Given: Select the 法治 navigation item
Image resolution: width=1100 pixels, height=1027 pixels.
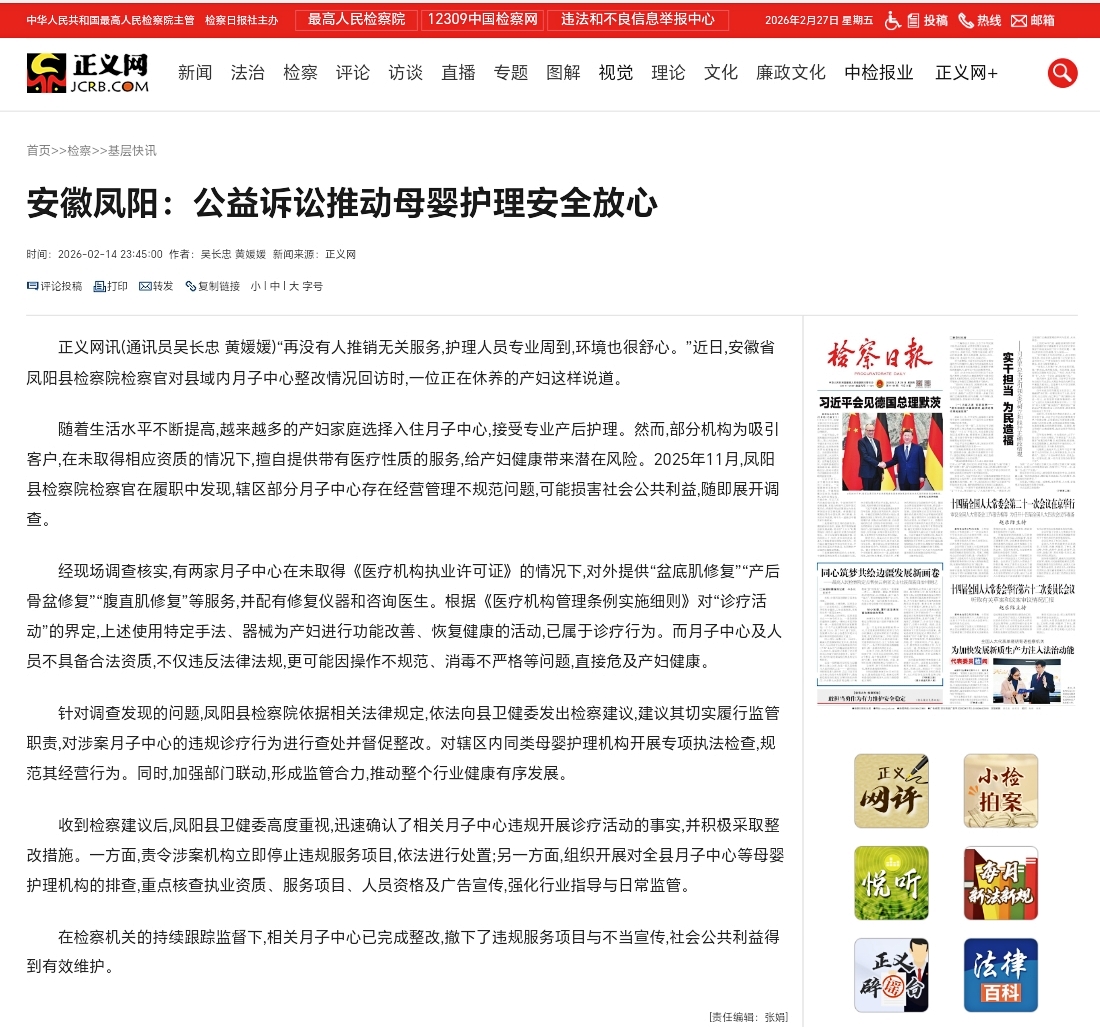Looking at the screenshot, I should click(x=248, y=73).
